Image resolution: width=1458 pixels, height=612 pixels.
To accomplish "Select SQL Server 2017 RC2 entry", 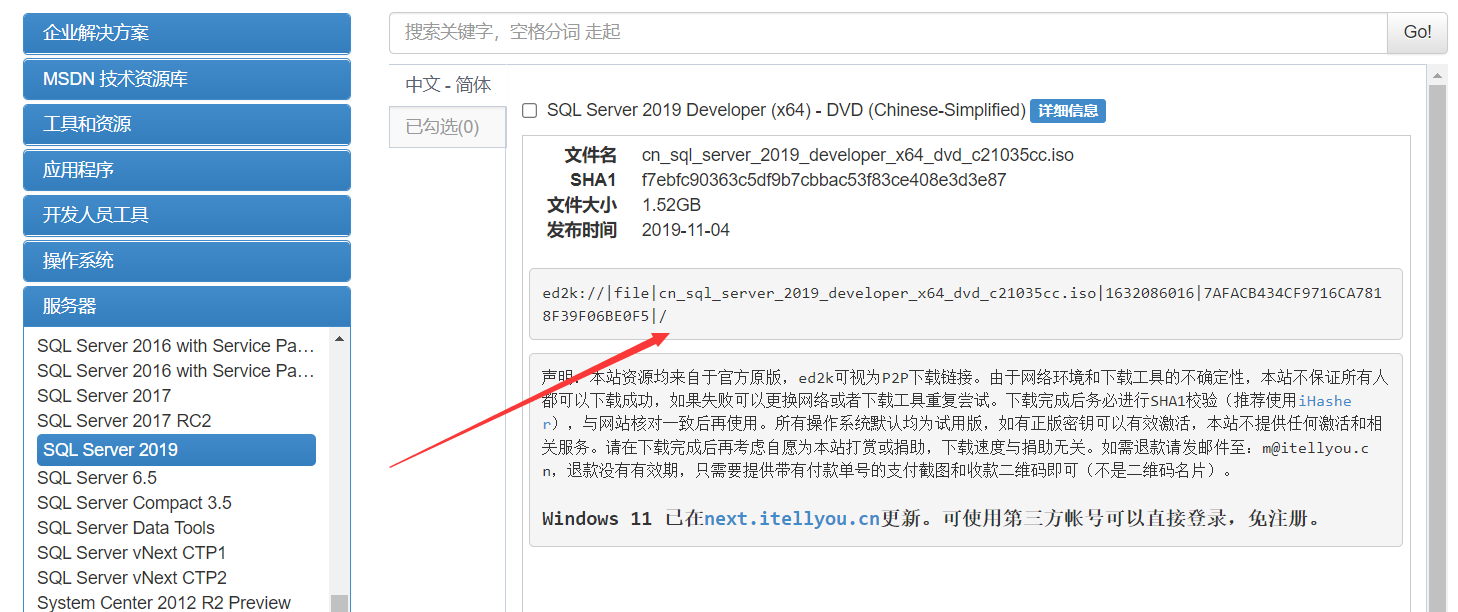I will click(124, 421).
